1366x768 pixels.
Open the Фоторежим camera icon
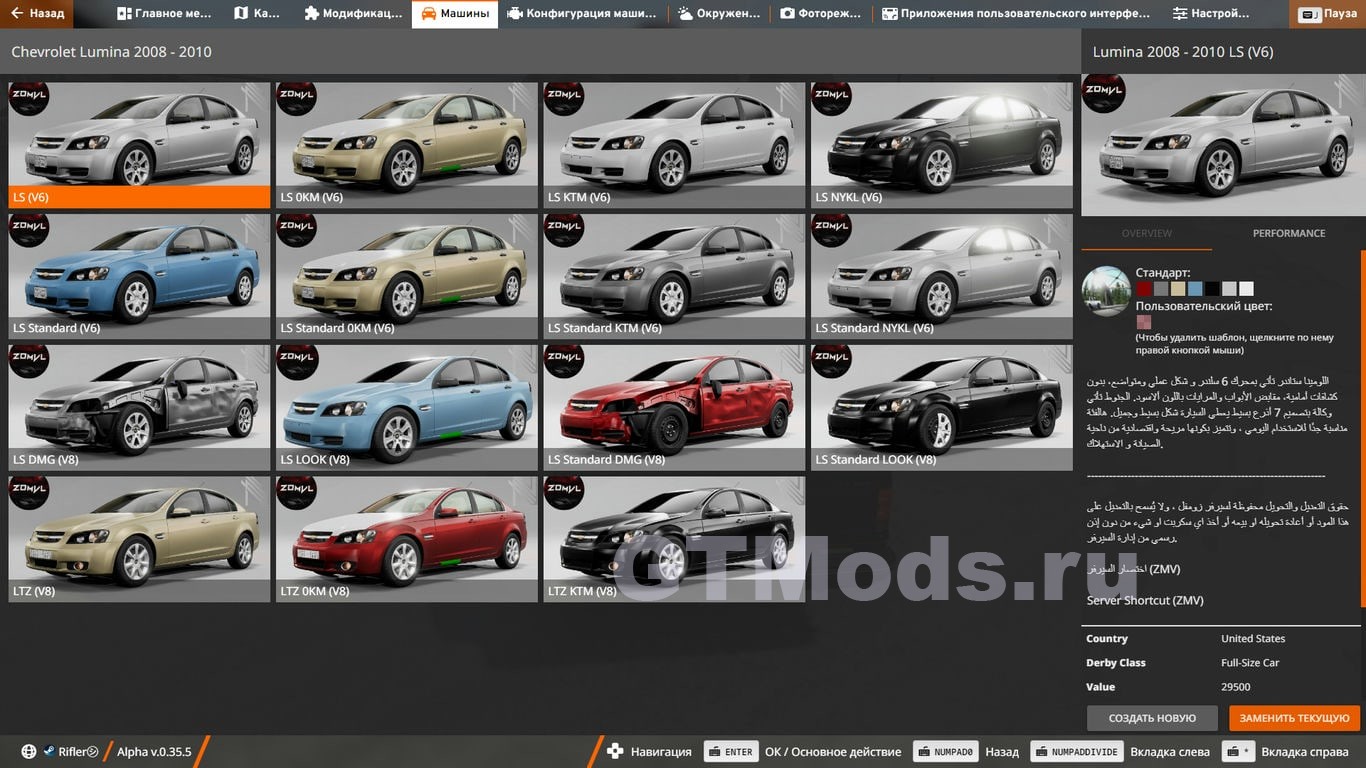(x=787, y=14)
